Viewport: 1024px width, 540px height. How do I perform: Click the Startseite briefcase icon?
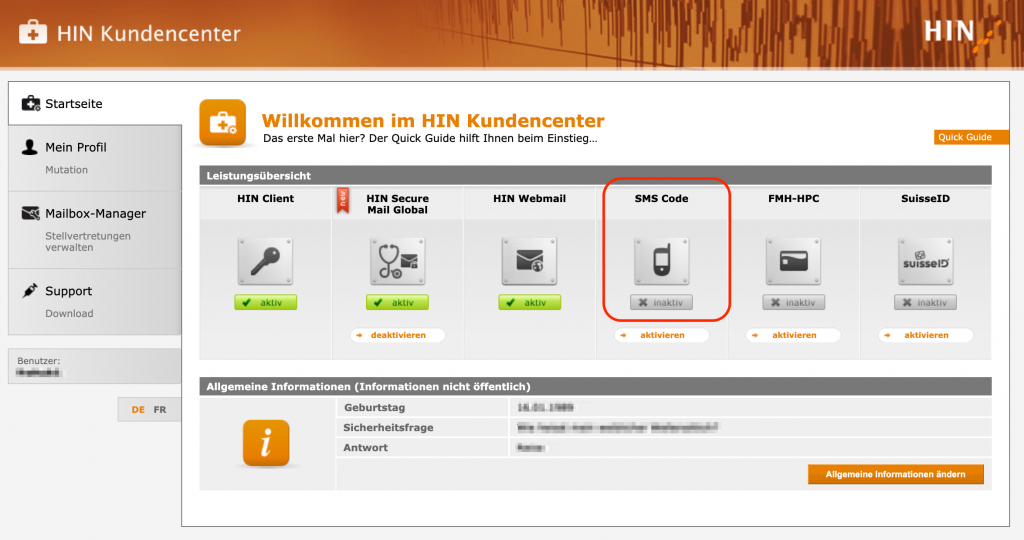point(31,103)
